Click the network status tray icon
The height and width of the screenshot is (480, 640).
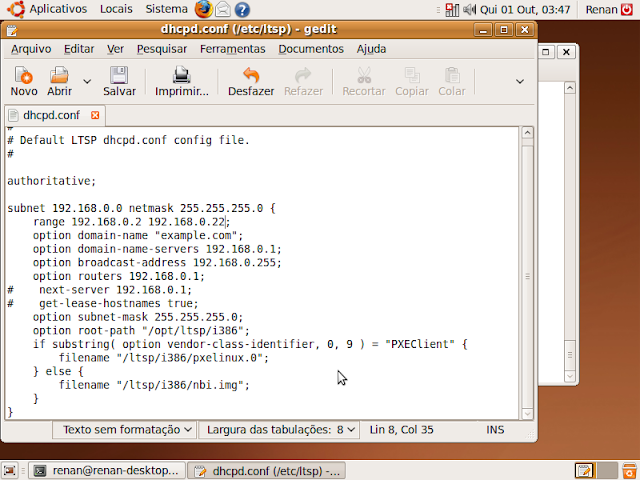point(452,9)
